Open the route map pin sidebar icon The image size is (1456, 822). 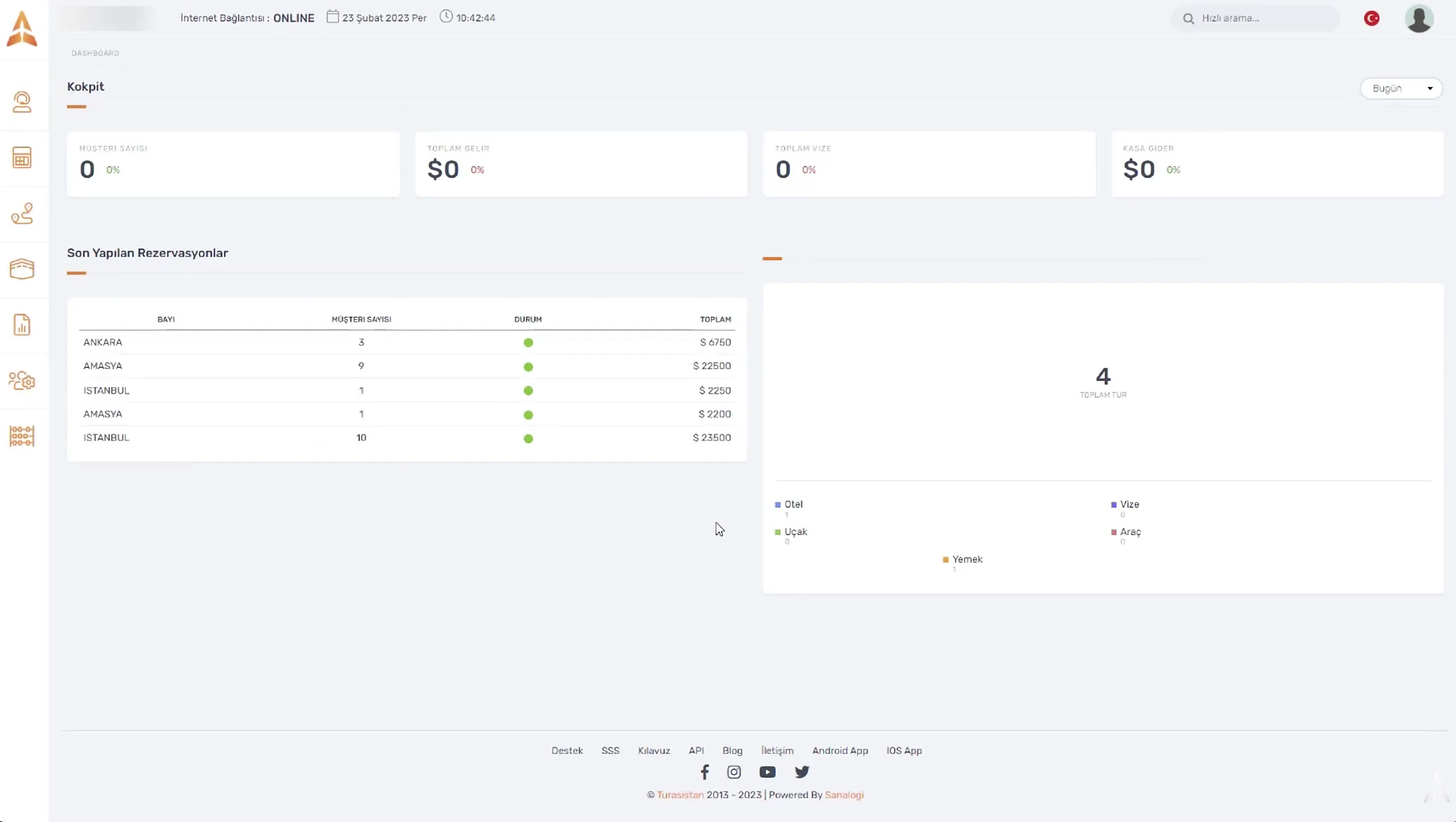pyautogui.click(x=22, y=214)
